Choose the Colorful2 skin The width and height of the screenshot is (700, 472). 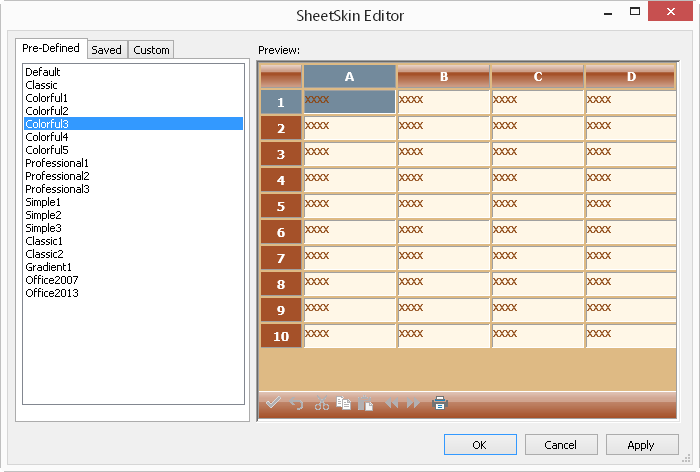[x=133, y=111]
